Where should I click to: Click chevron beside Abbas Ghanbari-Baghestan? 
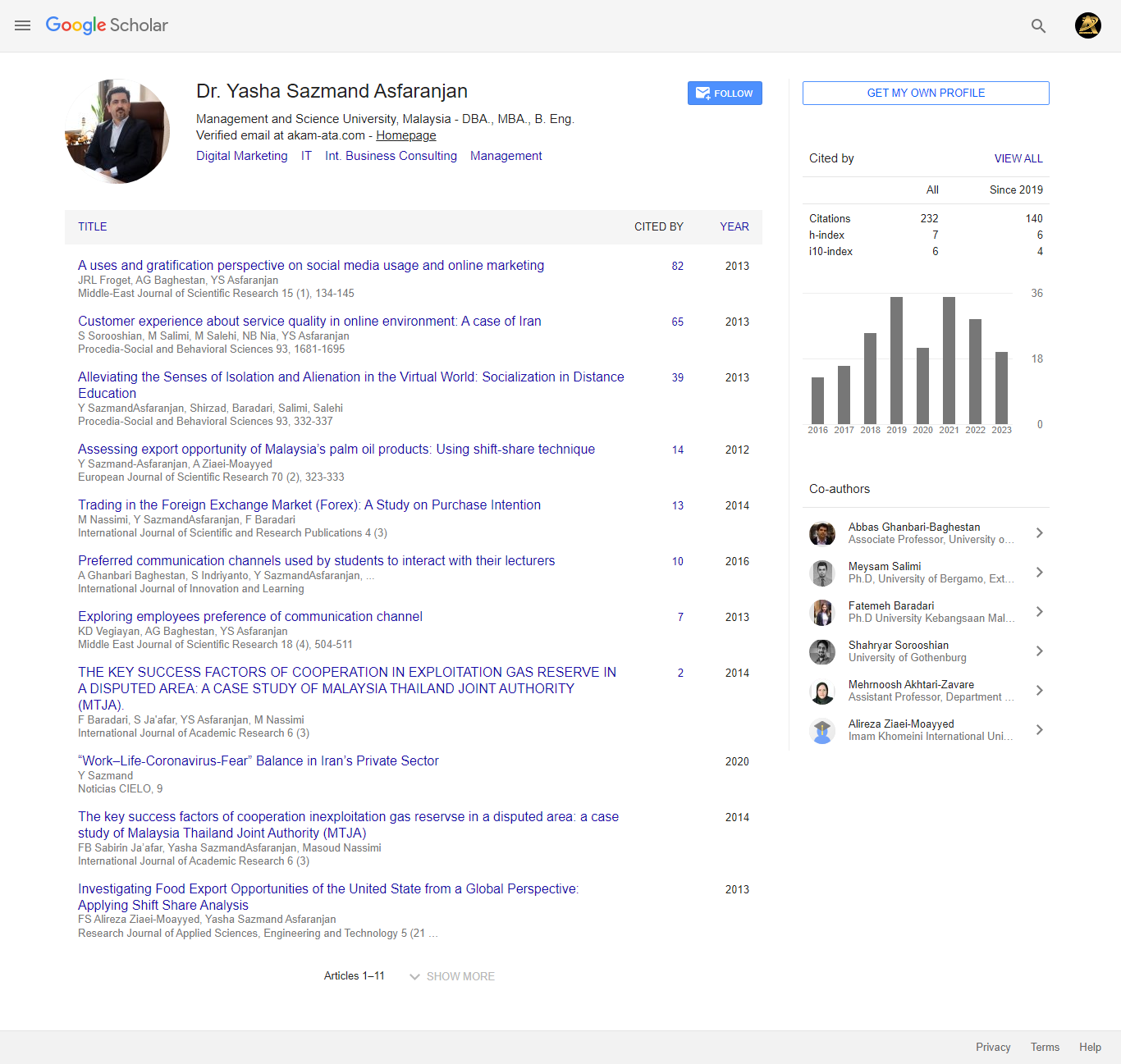coord(1040,533)
